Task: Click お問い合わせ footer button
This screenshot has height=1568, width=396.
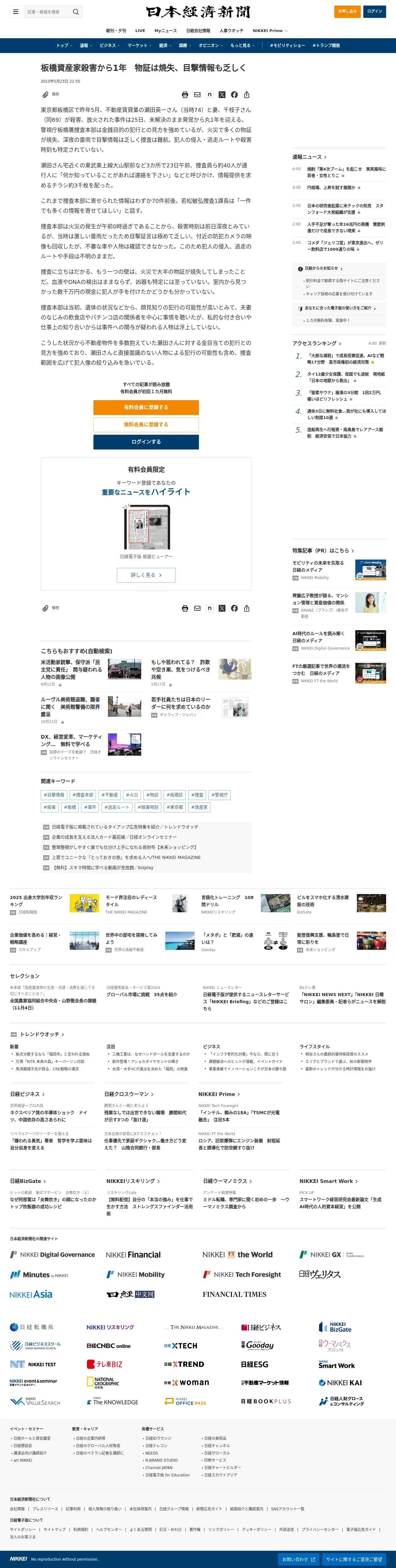Action: pyautogui.click(x=298, y=1559)
